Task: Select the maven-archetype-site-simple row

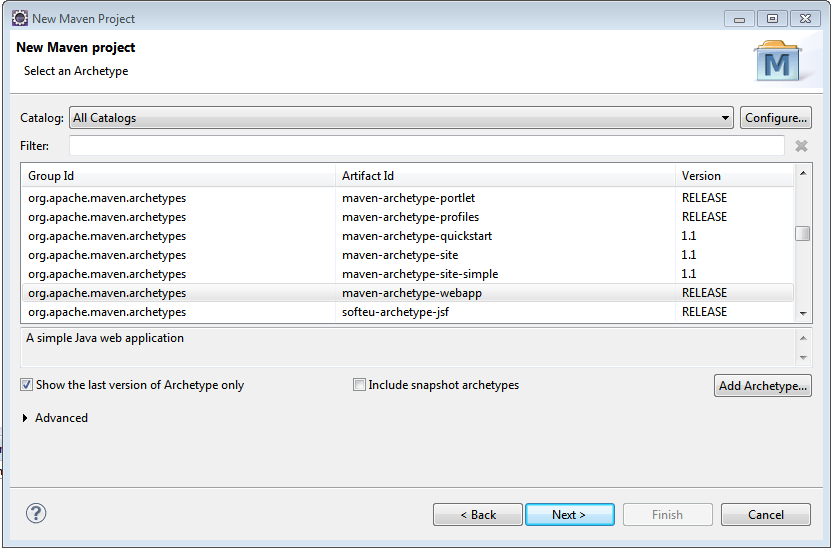Action: tap(408, 274)
